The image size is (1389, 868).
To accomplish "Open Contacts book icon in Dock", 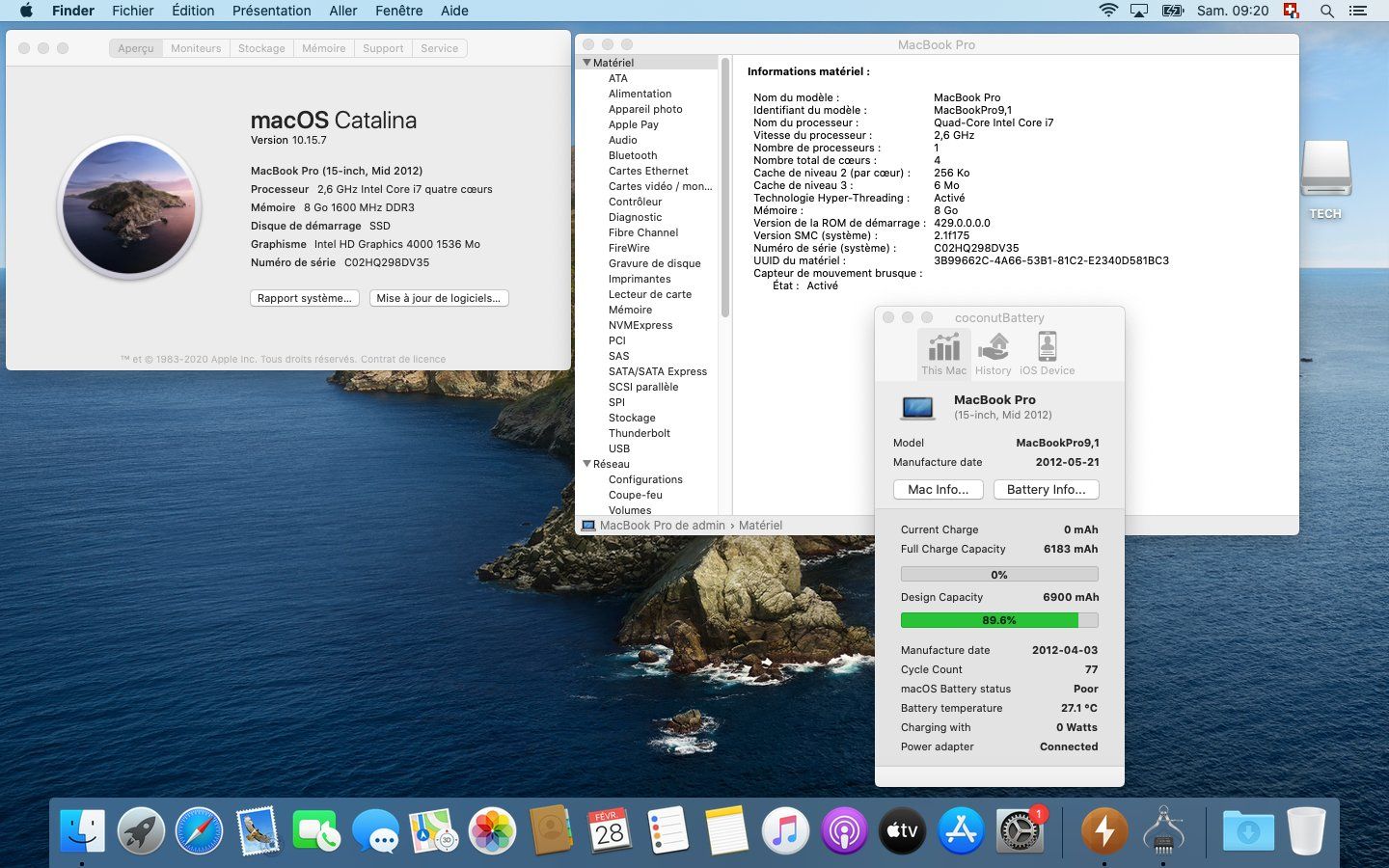I will [x=551, y=830].
